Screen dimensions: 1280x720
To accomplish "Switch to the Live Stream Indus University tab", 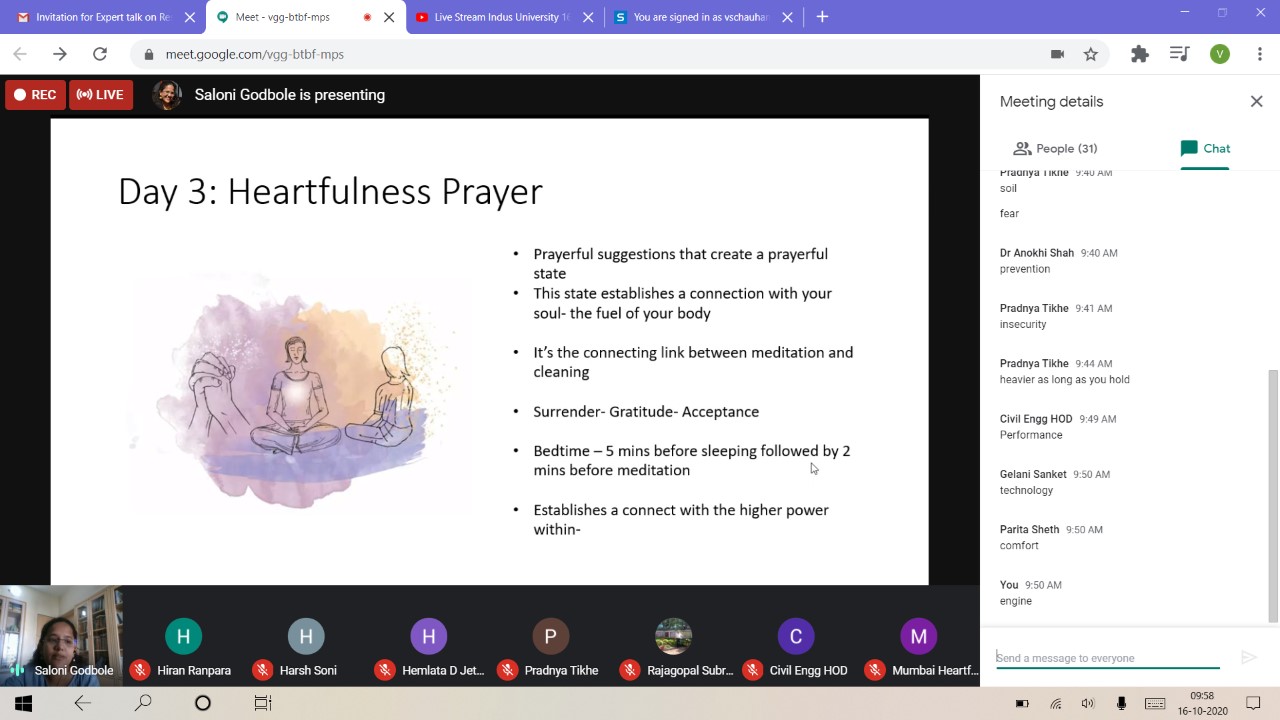I will [x=500, y=17].
